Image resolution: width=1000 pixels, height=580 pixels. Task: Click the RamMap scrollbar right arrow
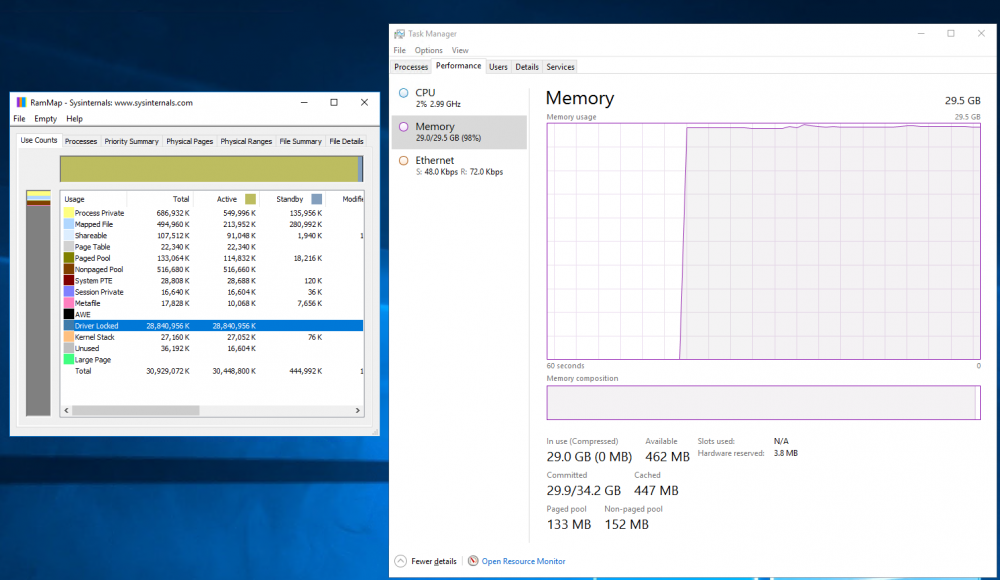(358, 410)
